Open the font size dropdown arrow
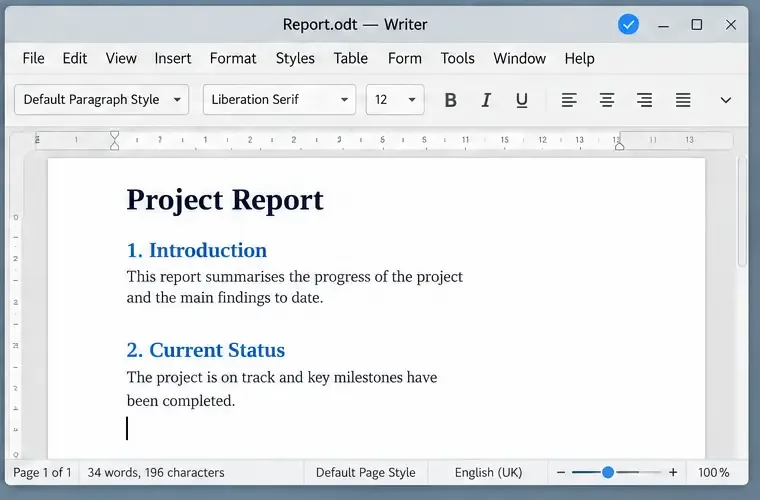The image size is (760, 500). point(412,100)
